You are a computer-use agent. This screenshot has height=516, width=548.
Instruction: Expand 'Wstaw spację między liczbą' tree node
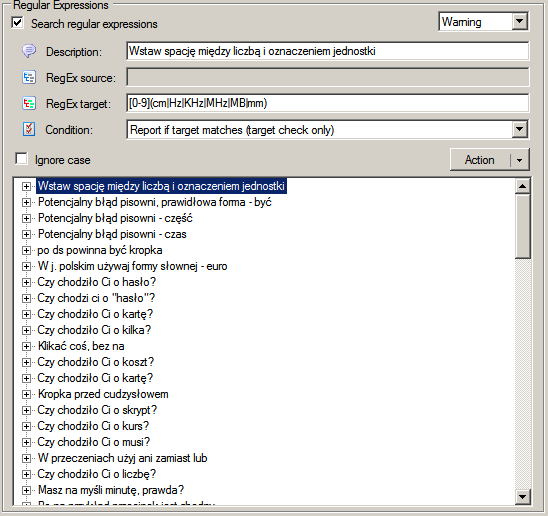pos(26,186)
